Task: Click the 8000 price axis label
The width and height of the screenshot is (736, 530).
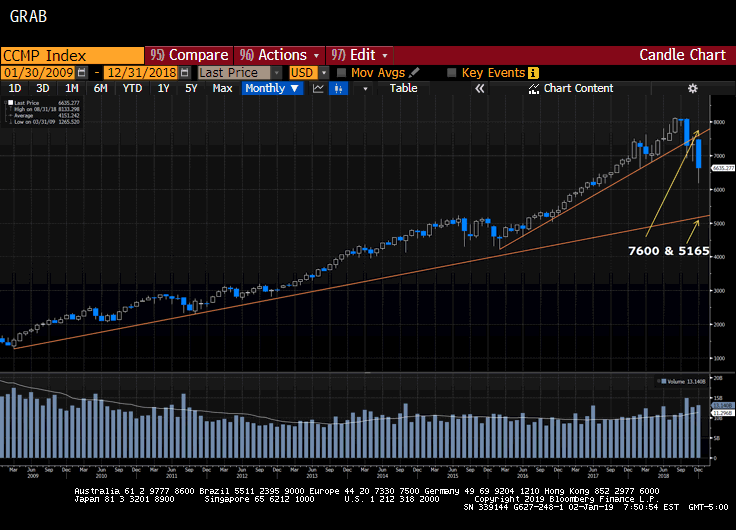Action: tap(719, 122)
